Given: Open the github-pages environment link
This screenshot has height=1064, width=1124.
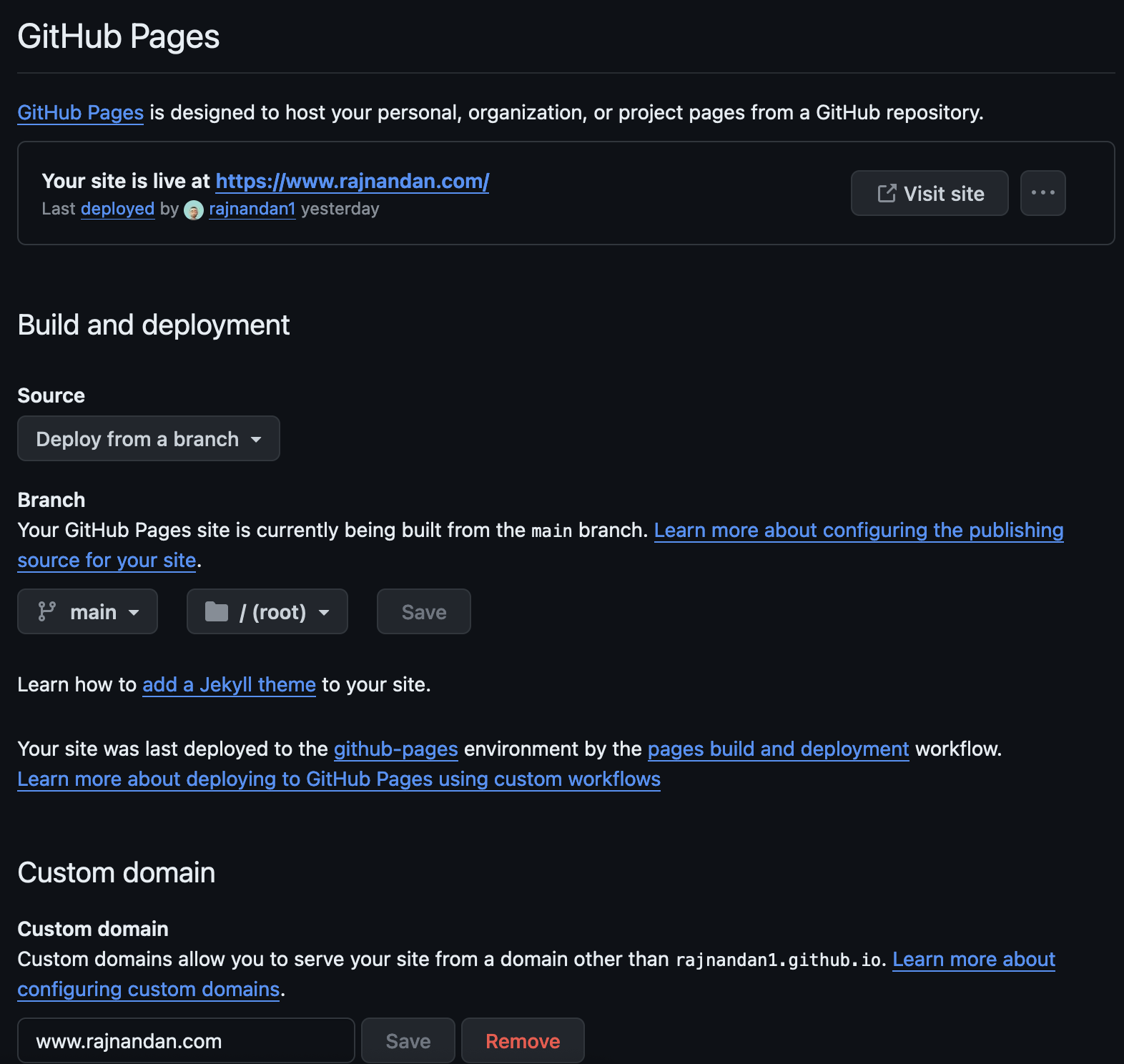Looking at the screenshot, I should (x=396, y=749).
